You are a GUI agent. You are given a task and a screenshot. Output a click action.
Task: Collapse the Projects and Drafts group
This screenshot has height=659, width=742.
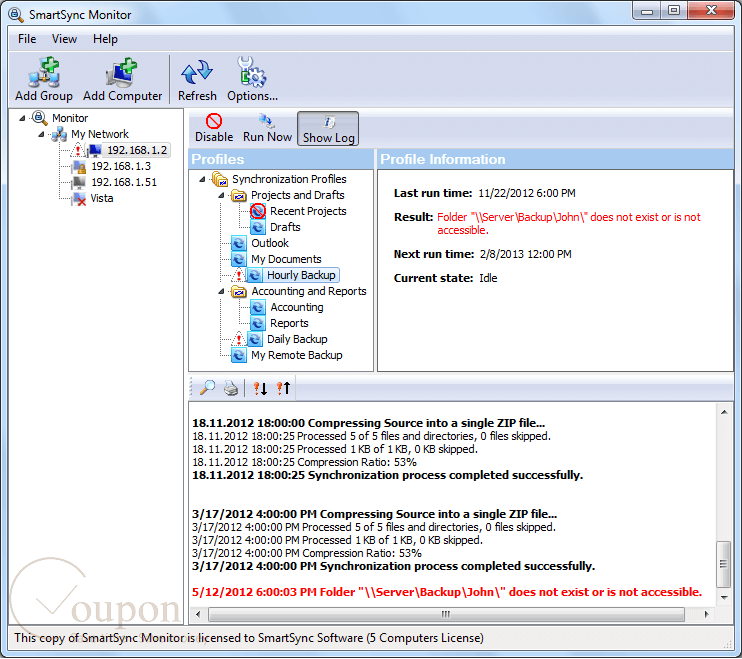(221, 195)
